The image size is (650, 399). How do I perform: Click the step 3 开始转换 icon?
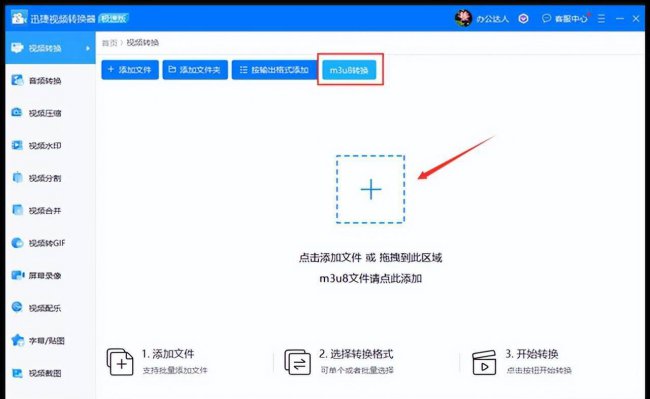(484, 363)
